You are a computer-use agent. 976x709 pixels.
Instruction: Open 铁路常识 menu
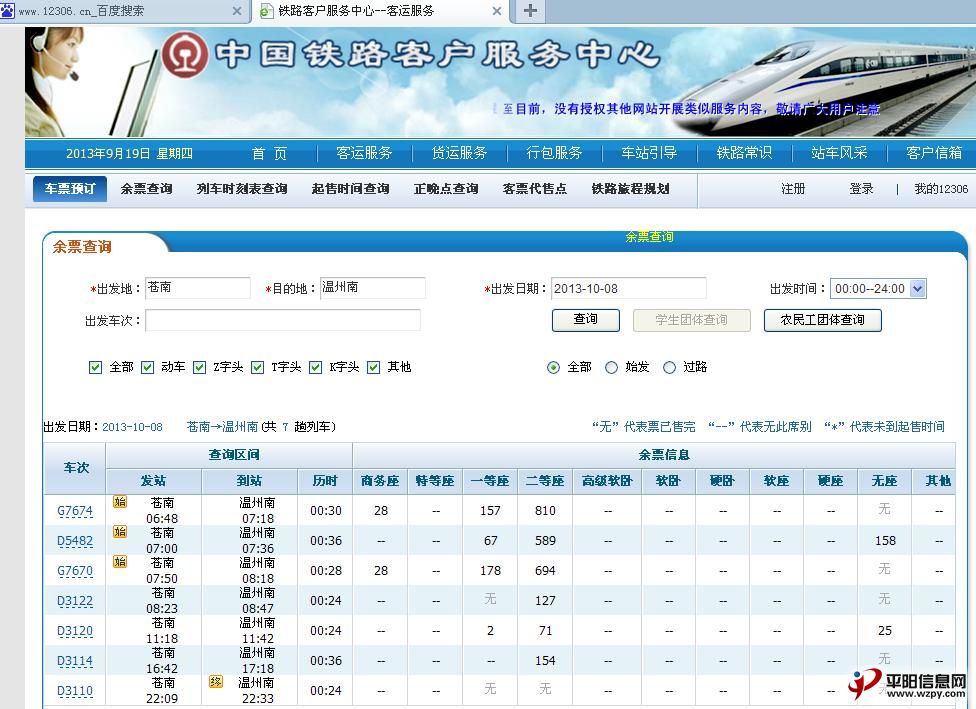click(x=744, y=153)
